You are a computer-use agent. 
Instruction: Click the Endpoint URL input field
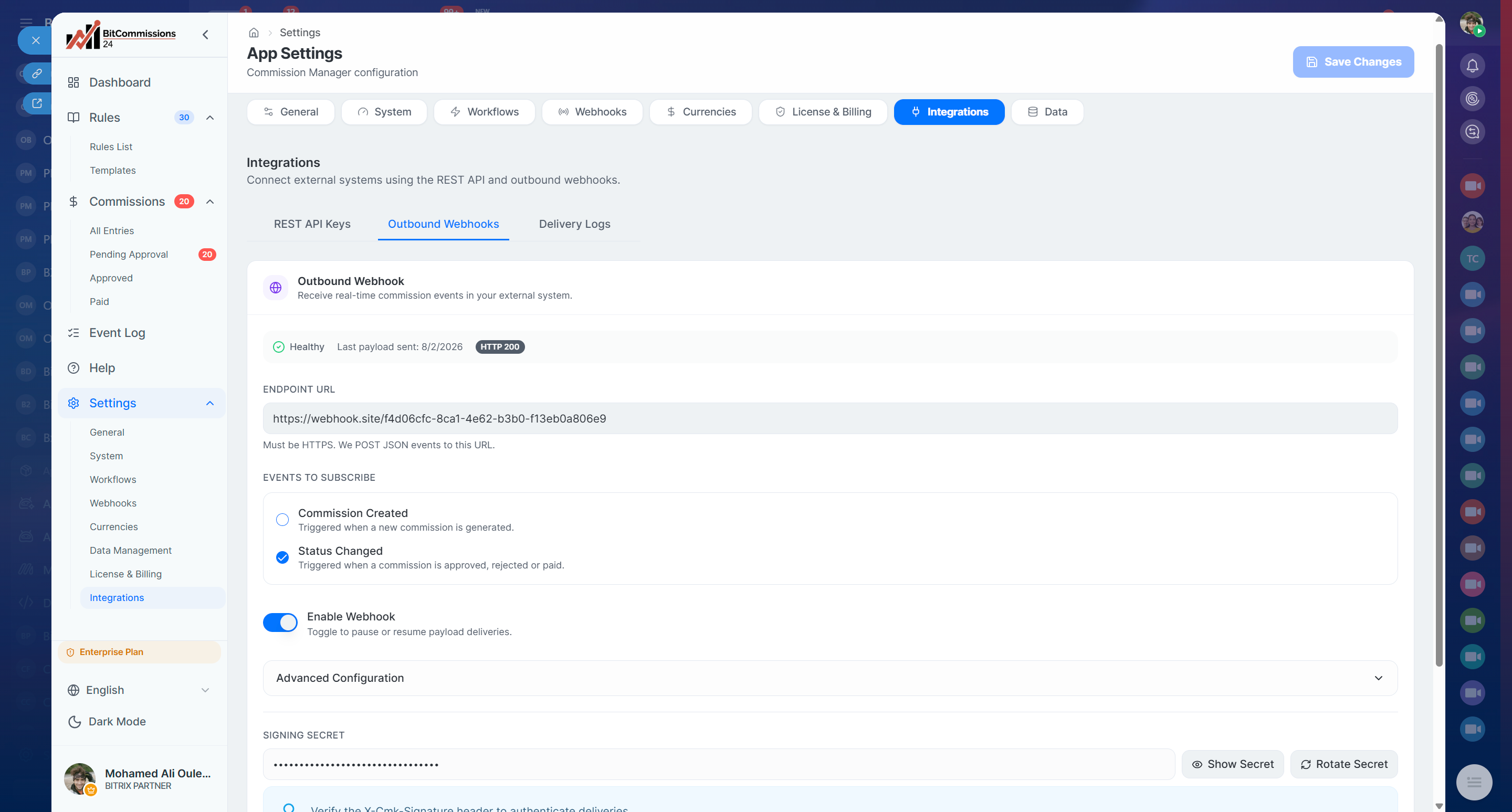click(830, 418)
